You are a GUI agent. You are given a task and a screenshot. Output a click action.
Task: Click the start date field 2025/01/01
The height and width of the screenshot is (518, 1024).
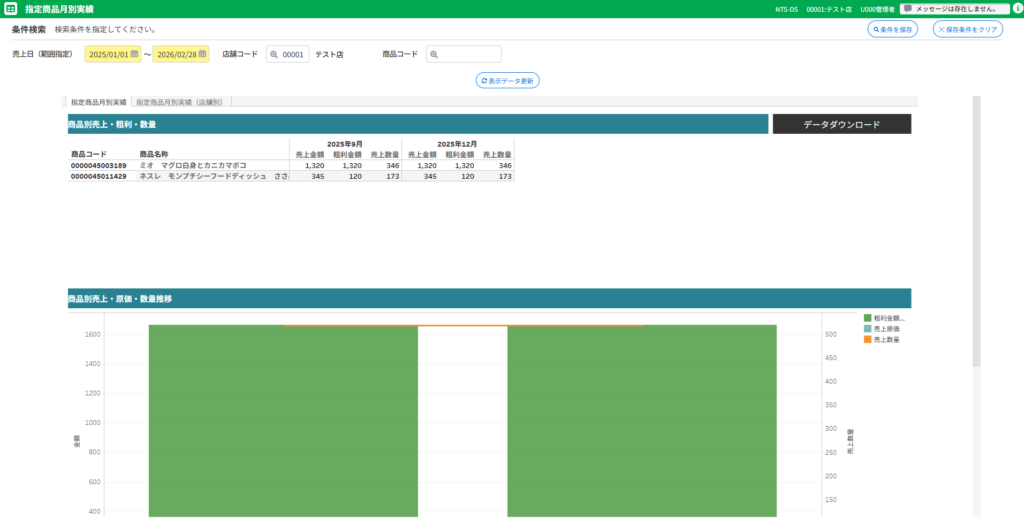[x=113, y=54]
